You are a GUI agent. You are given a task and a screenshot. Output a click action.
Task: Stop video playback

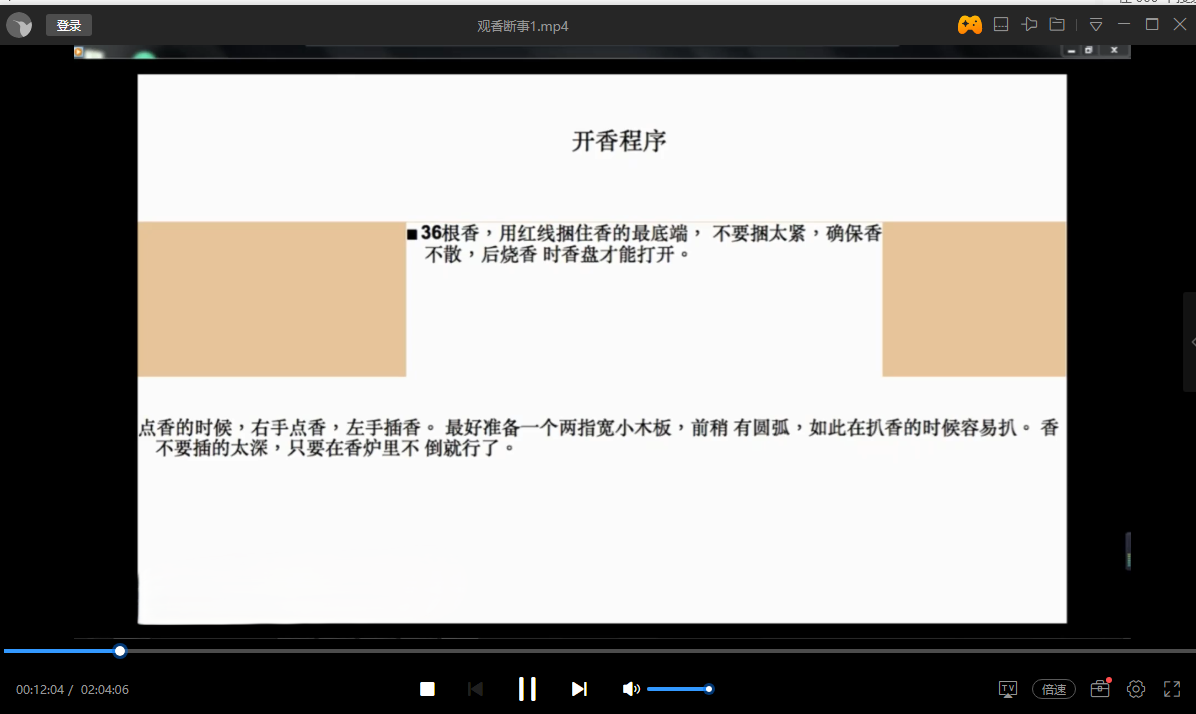point(427,689)
